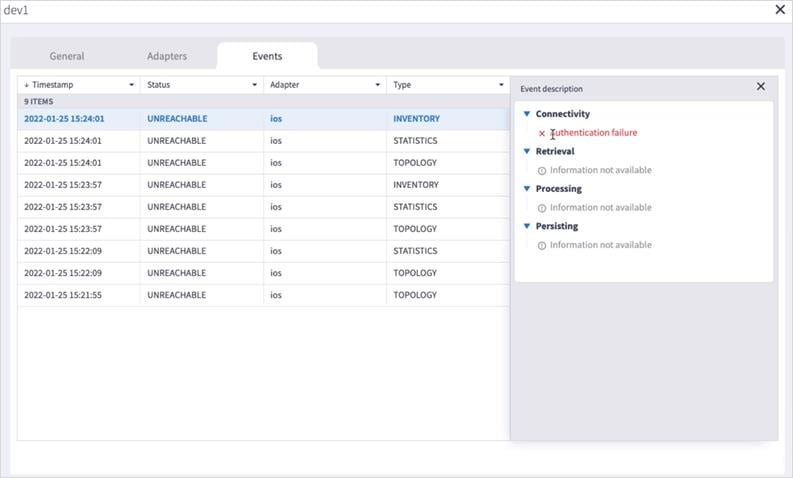Click the Persisting section heading

[x=557, y=226]
